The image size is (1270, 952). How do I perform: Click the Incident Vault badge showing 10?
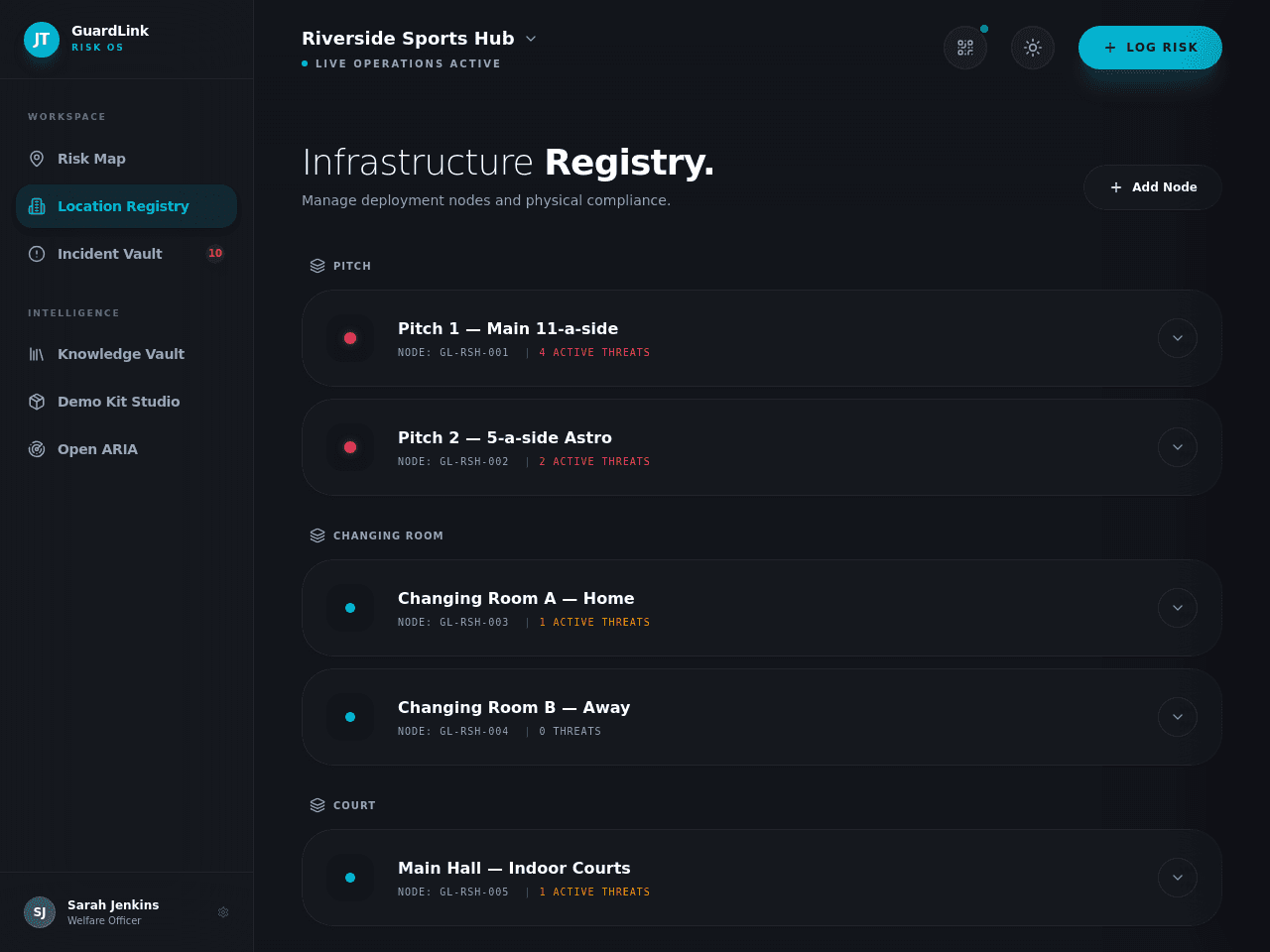pyautogui.click(x=215, y=254)
